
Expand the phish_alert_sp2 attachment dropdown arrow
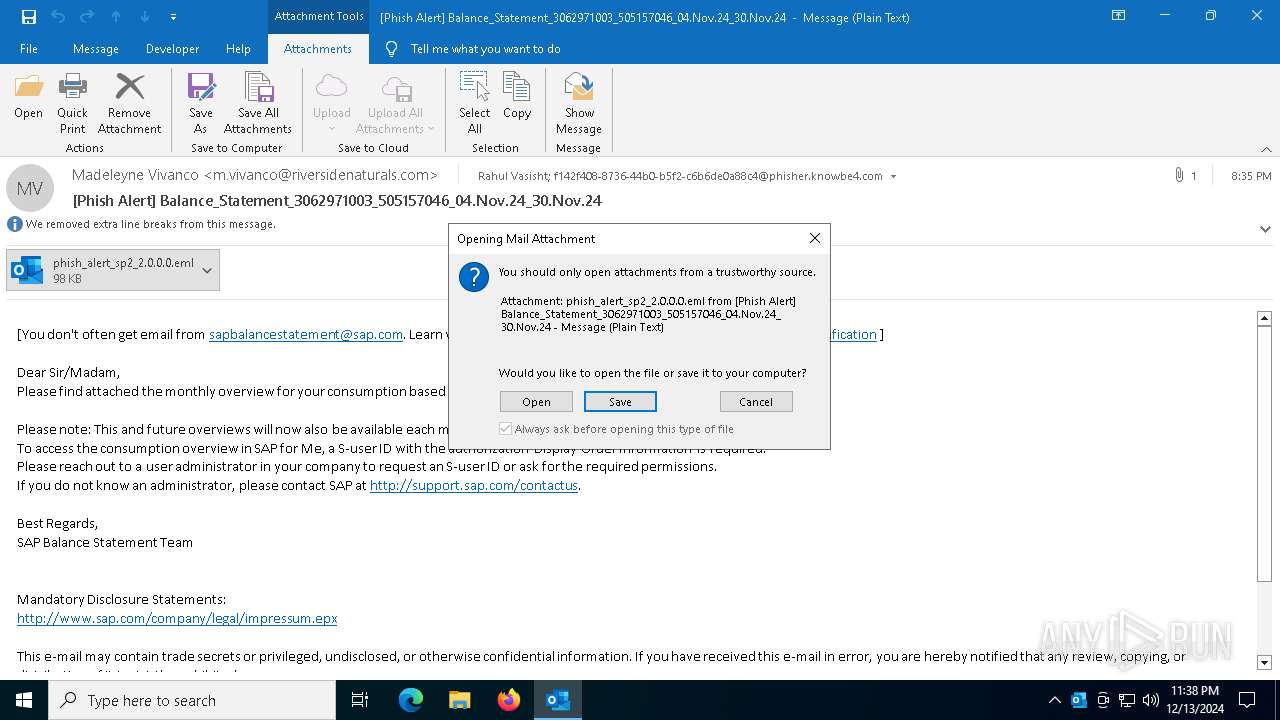click(207, 270)
